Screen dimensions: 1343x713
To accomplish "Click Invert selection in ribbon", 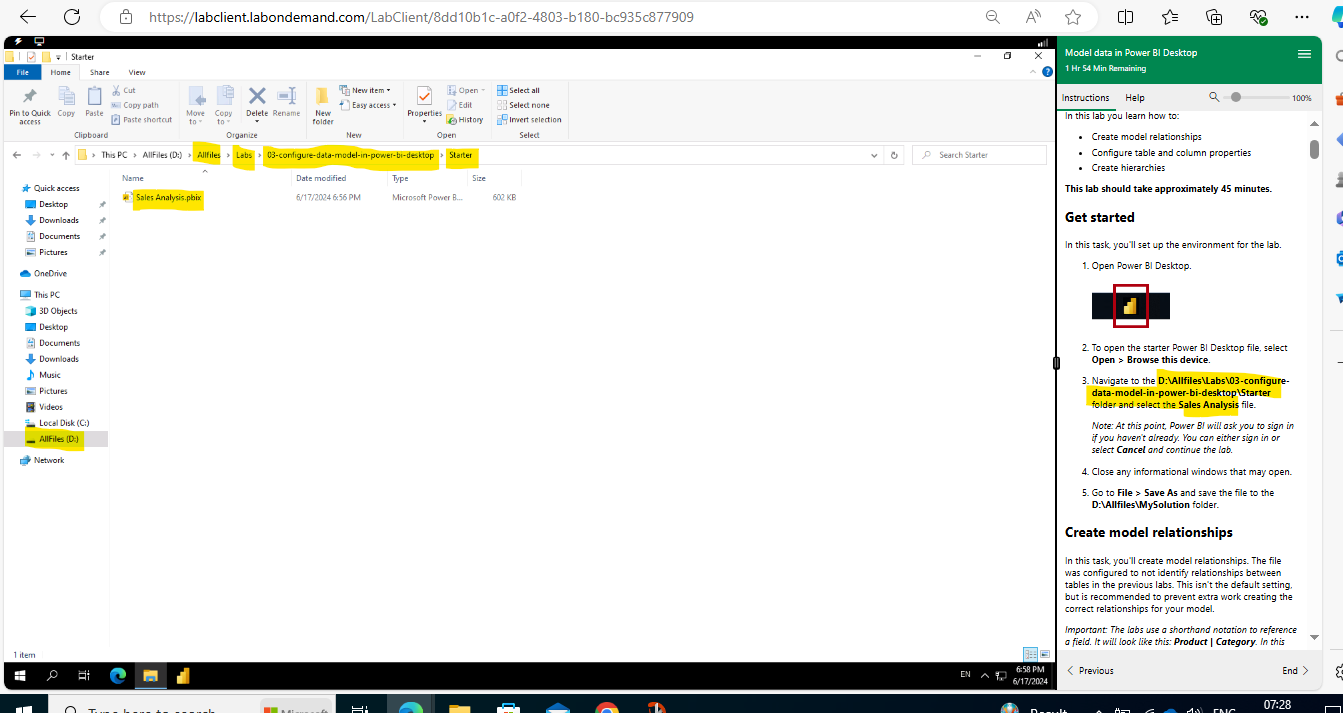I will point(529,119).
